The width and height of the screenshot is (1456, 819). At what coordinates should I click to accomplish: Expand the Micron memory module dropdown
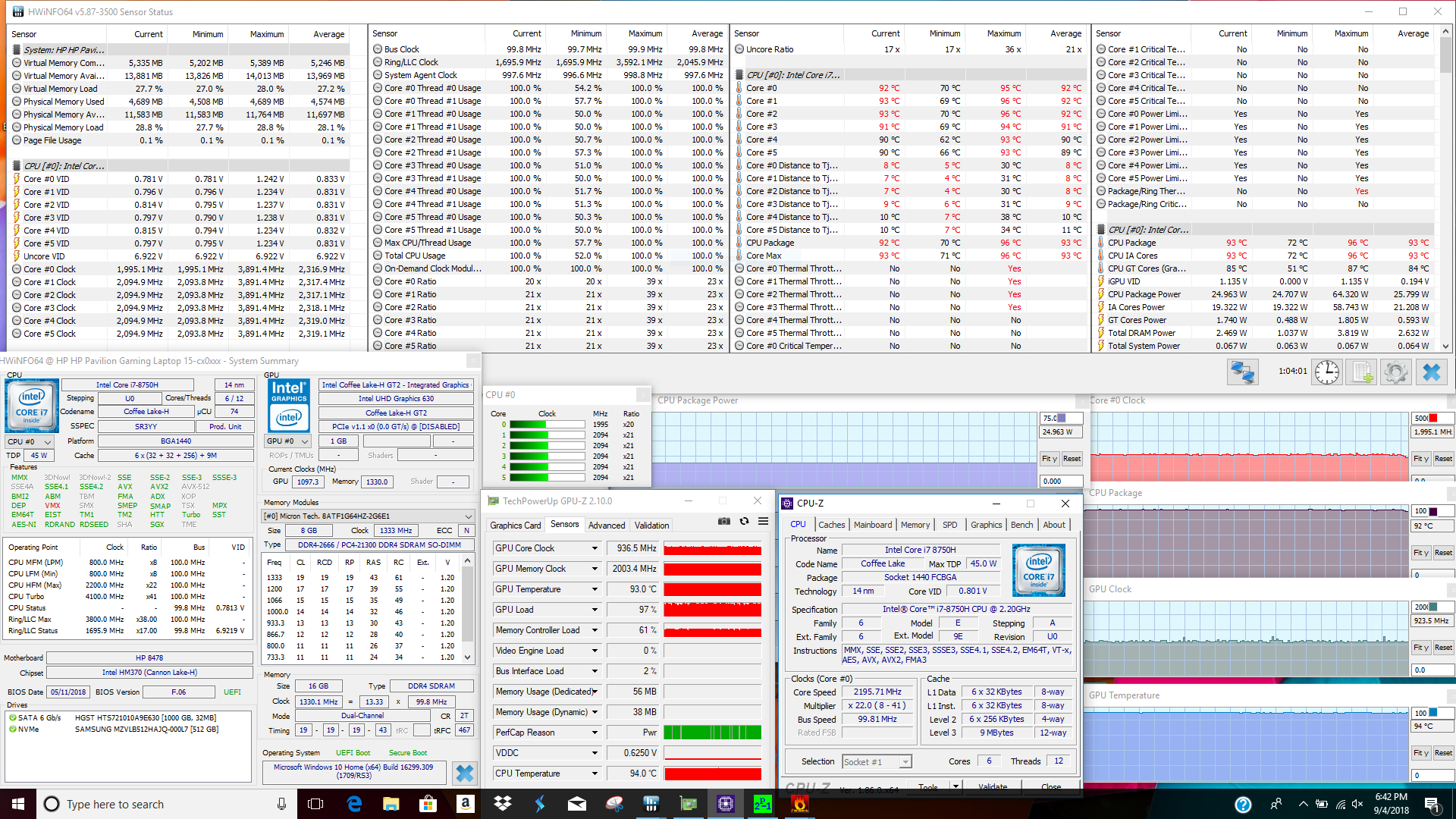point(469,516)
